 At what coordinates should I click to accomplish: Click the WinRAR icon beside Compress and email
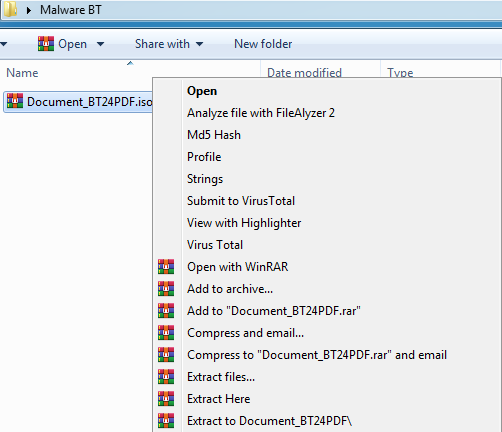166,333
